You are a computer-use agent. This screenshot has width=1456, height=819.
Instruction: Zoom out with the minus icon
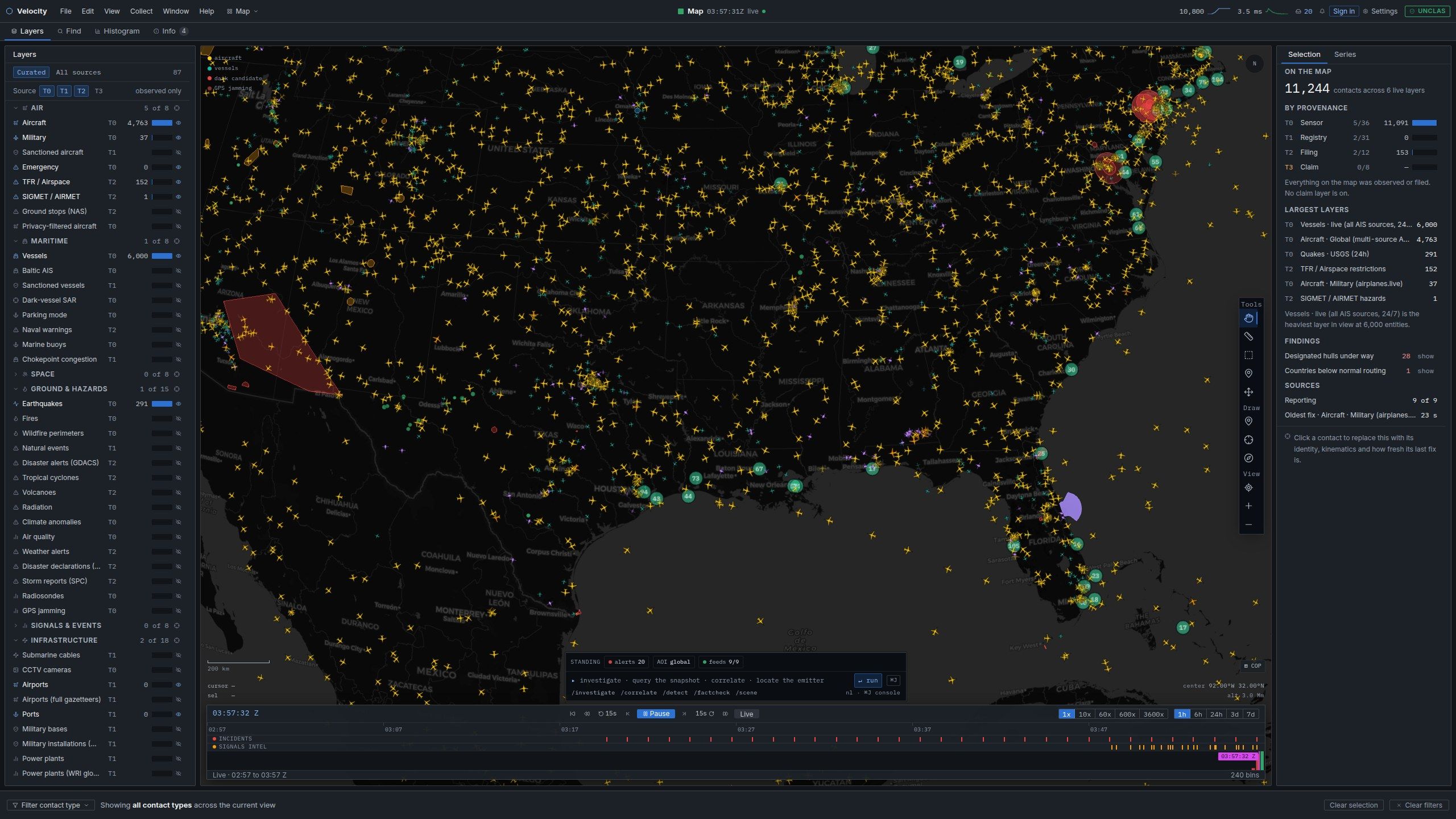coord(1248,524)
